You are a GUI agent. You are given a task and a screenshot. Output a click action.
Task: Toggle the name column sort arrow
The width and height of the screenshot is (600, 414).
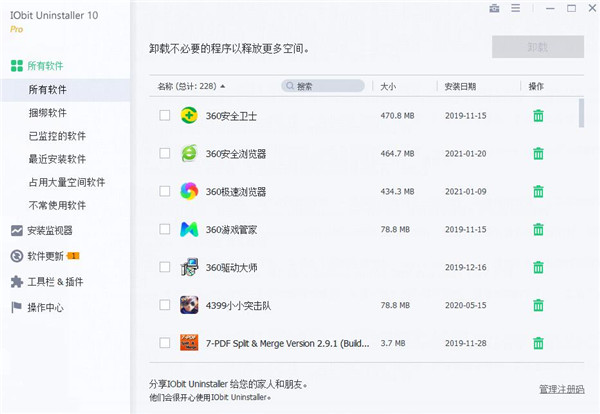tap(223, 86)
